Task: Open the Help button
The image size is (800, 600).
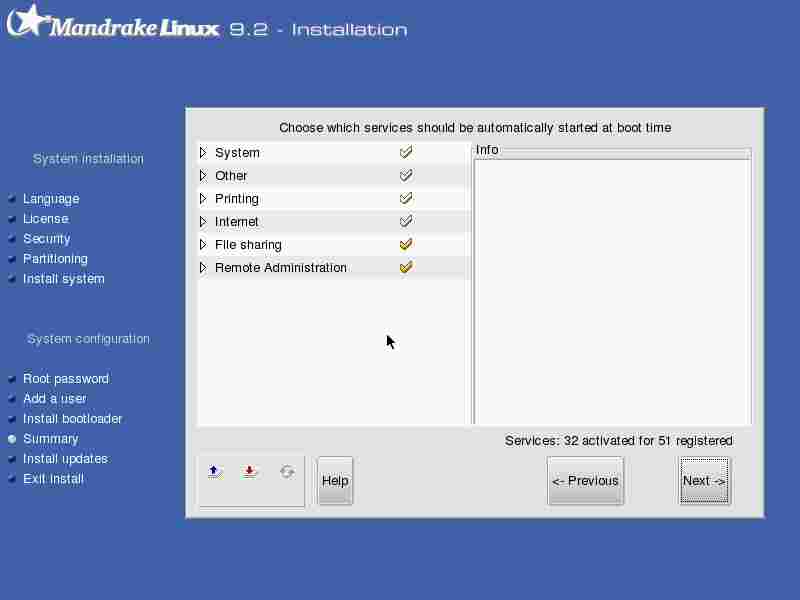Action: point(335,481)
